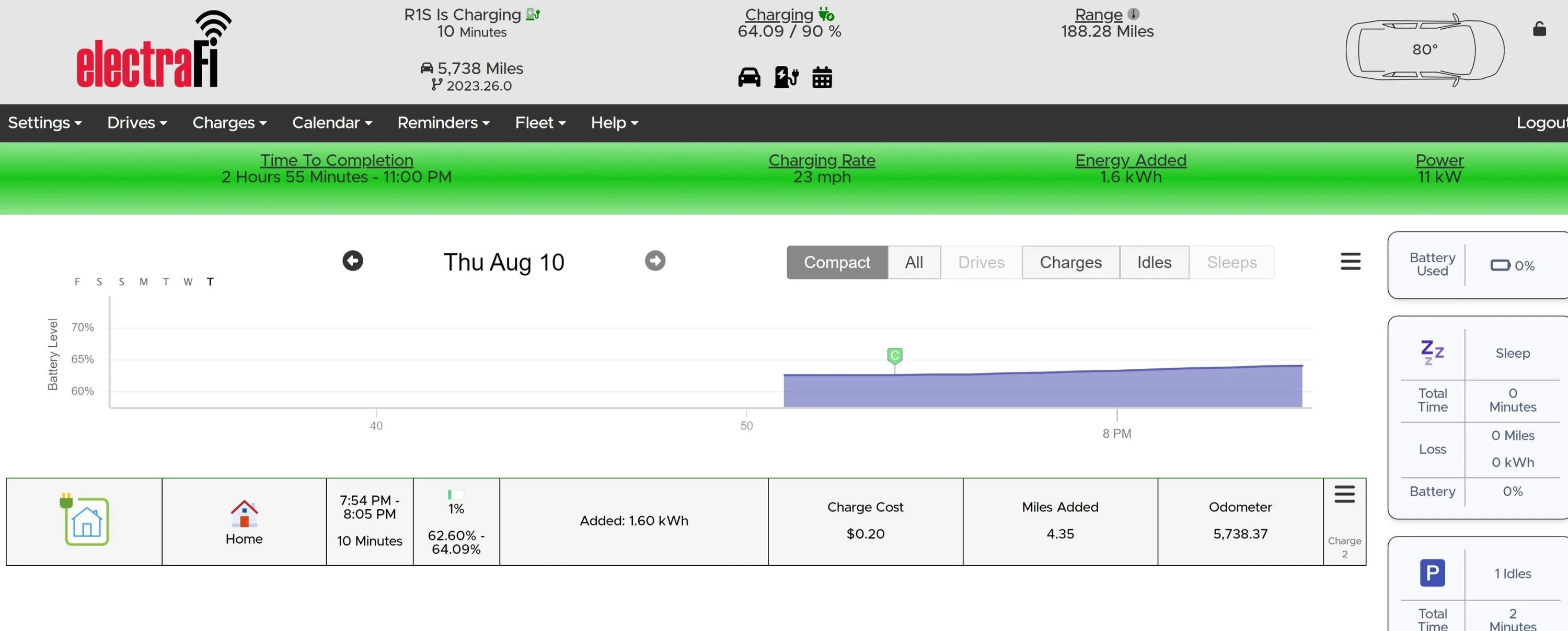Toggle the Charges filter
Screen dimensions: 1568x631
[x=1070, y=262]
